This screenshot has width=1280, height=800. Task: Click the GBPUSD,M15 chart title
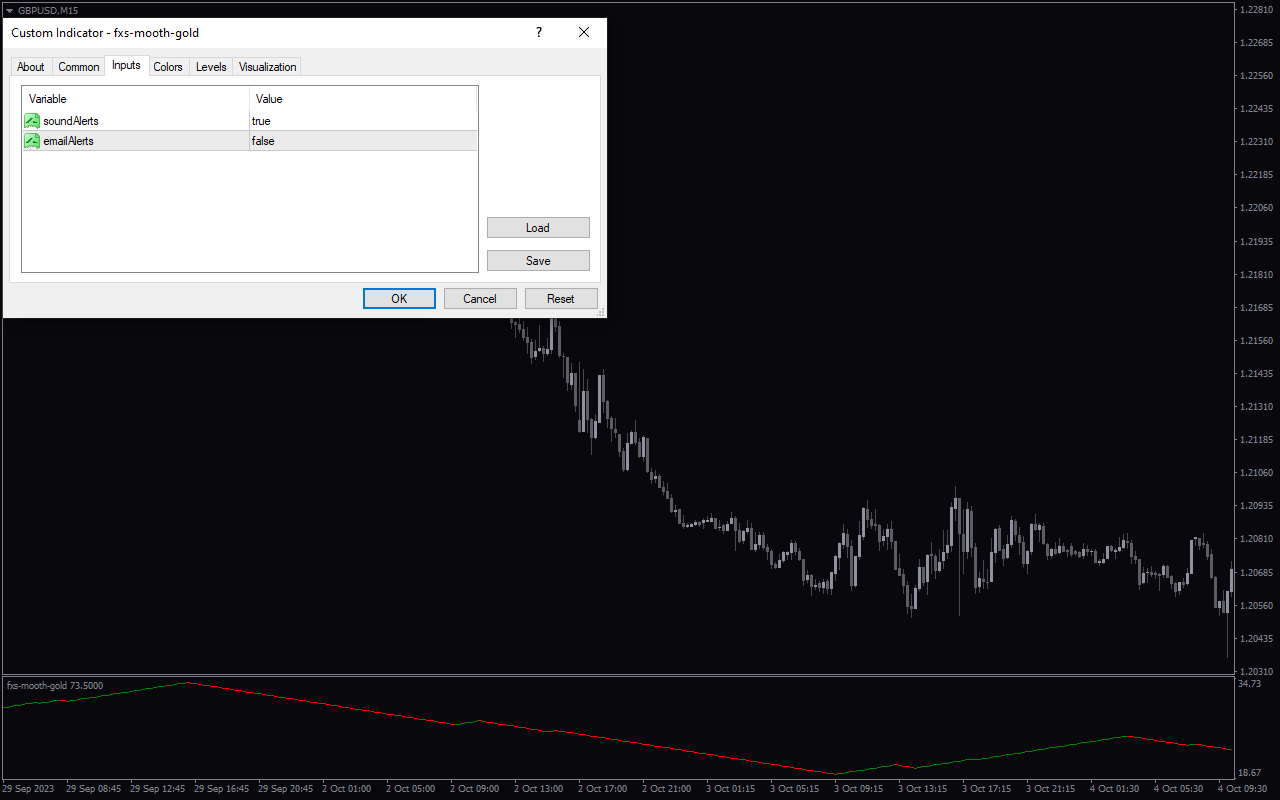48,10
